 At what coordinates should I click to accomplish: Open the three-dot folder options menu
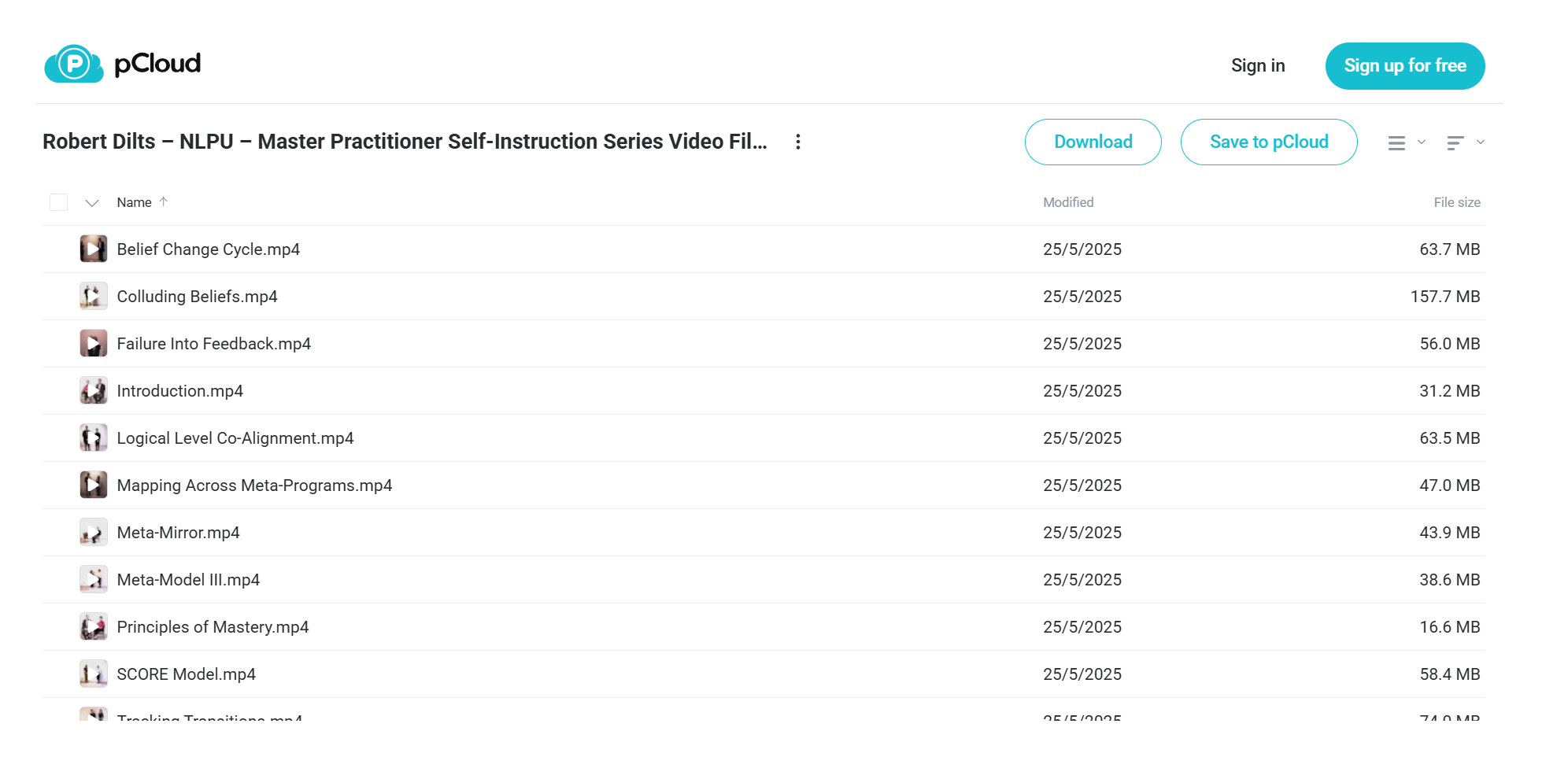coord(798,142)
